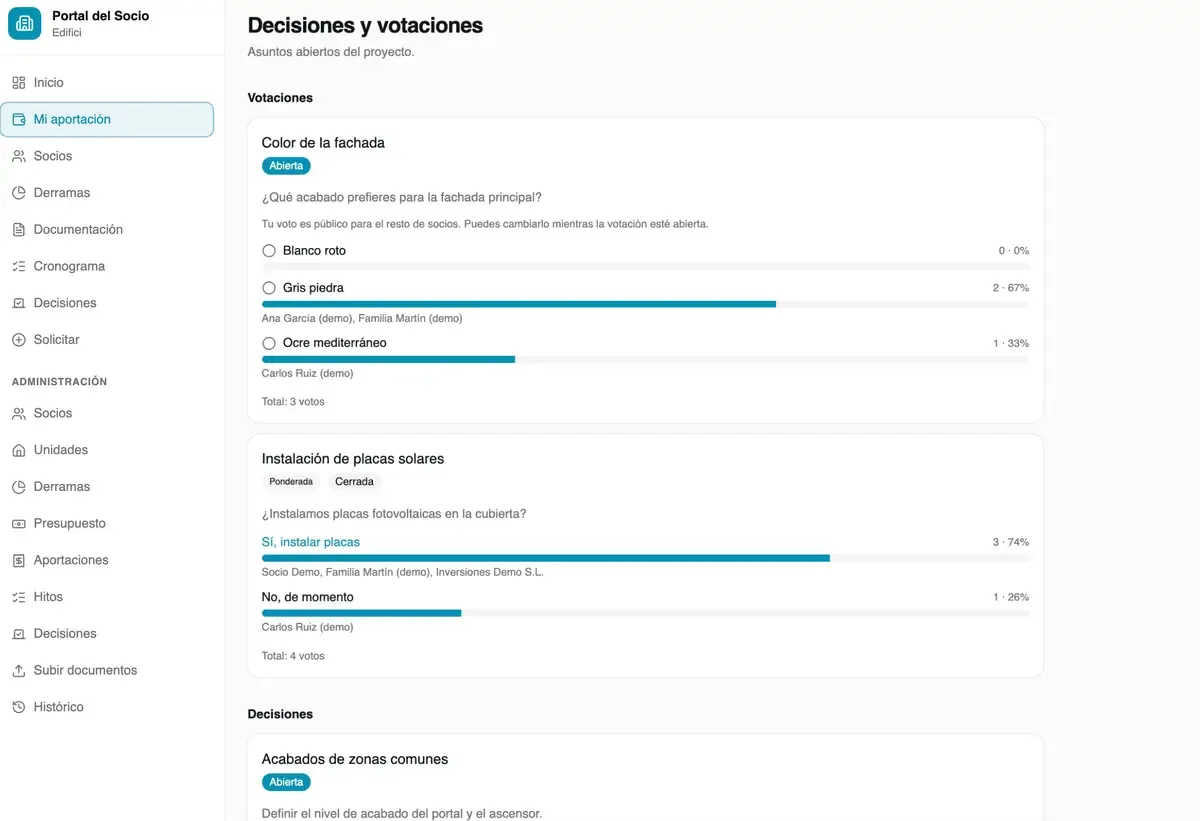1200x821 pixels.
Task: Click the Inicio dashboard icon
Action: pyautogui.click(x=18, y=83)
